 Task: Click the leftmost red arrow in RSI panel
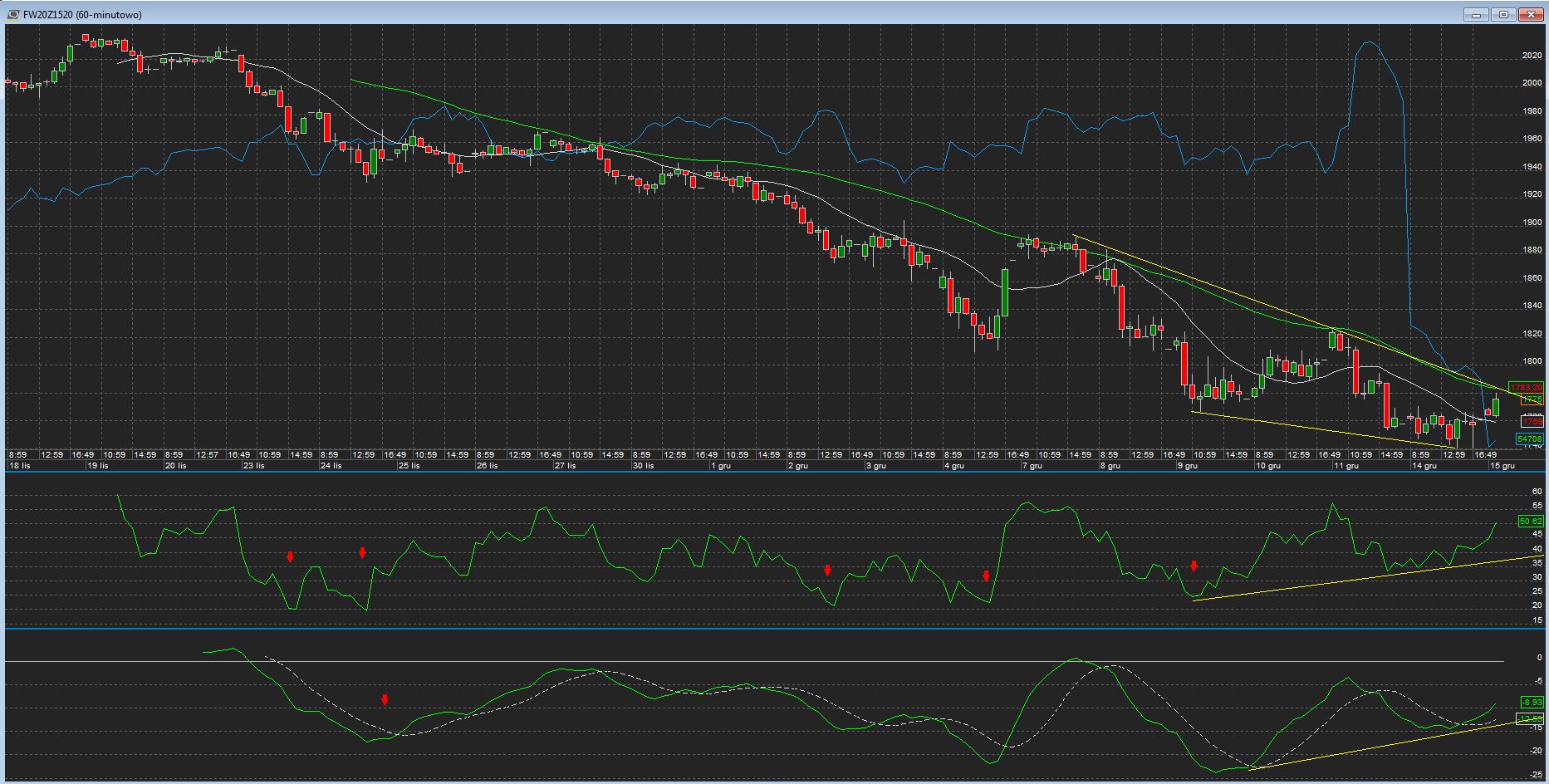coord(290,557)
